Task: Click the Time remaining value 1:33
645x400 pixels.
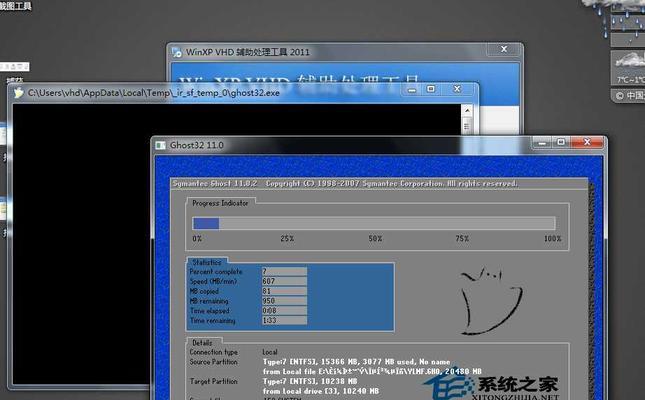Action: (x=284, y=320)
